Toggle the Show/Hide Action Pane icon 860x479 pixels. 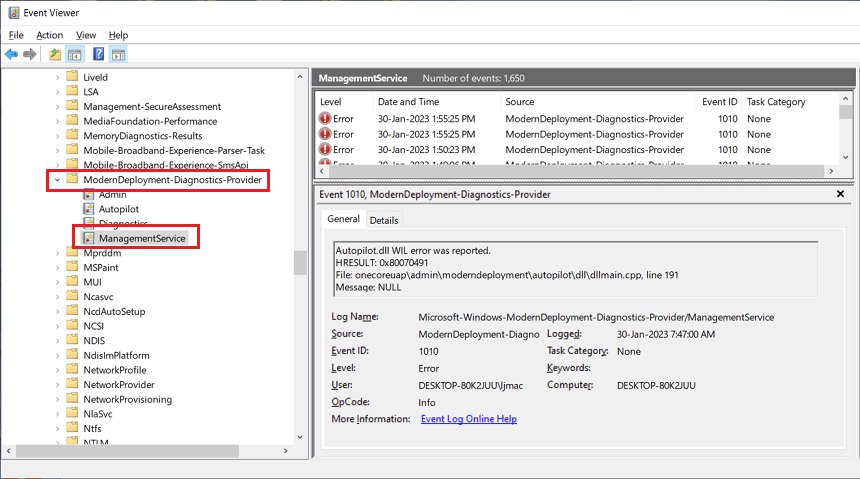pyautogui.click(x=118, y=54)
